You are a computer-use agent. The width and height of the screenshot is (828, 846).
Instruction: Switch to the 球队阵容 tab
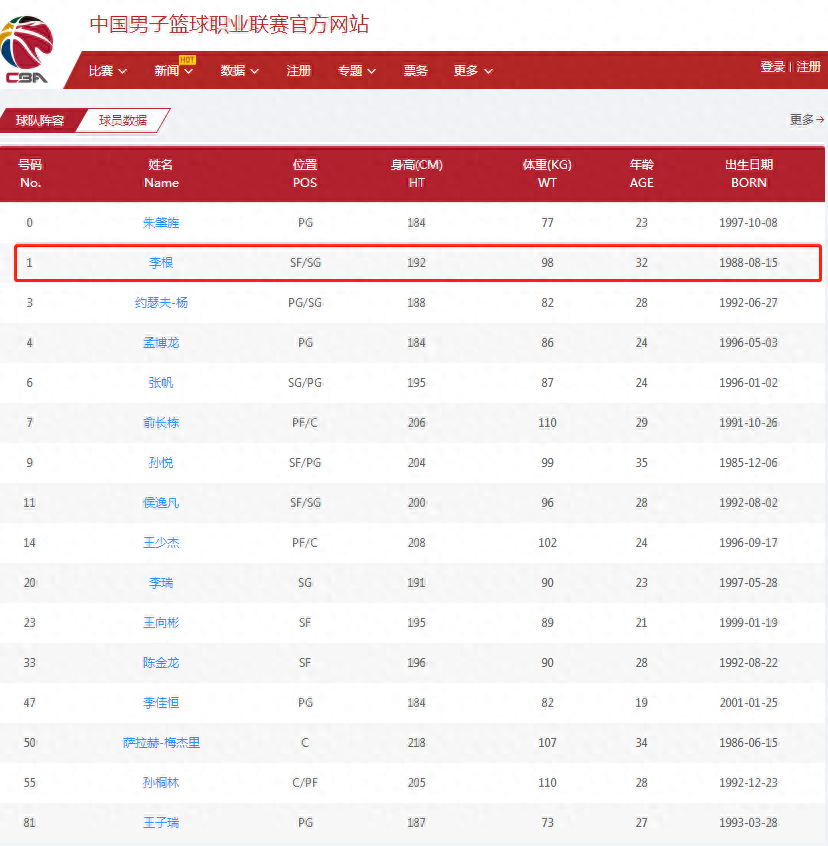tap(40, 121)
